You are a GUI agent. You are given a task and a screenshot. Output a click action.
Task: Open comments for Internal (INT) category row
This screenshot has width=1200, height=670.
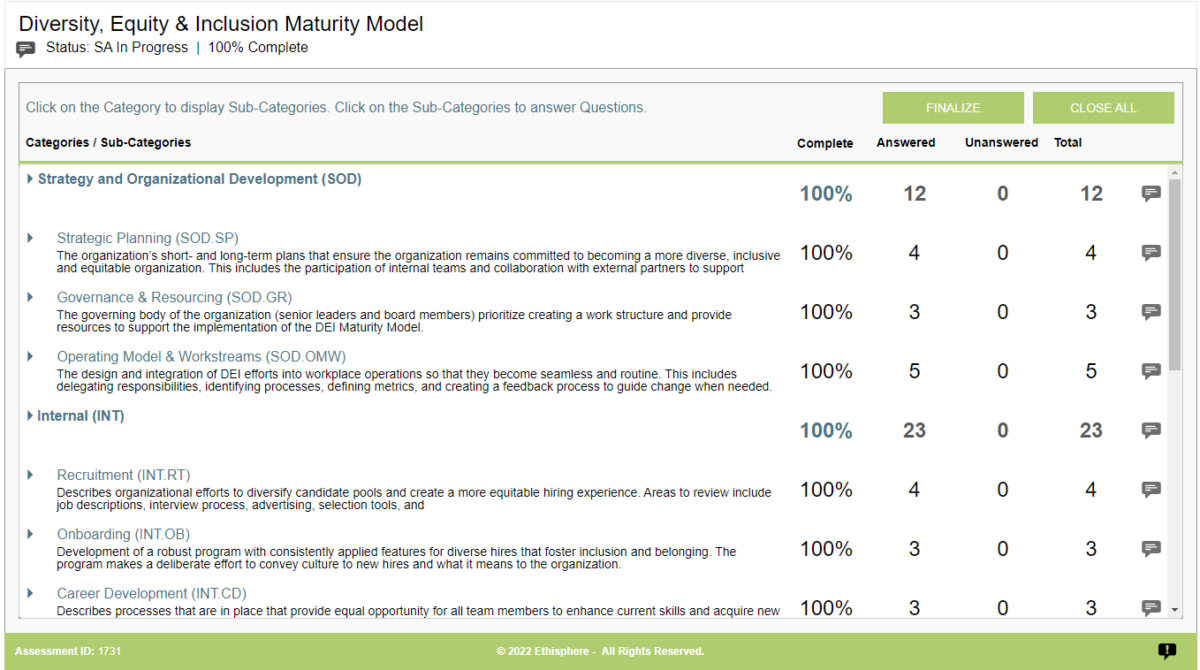[x=1151, y=431]
